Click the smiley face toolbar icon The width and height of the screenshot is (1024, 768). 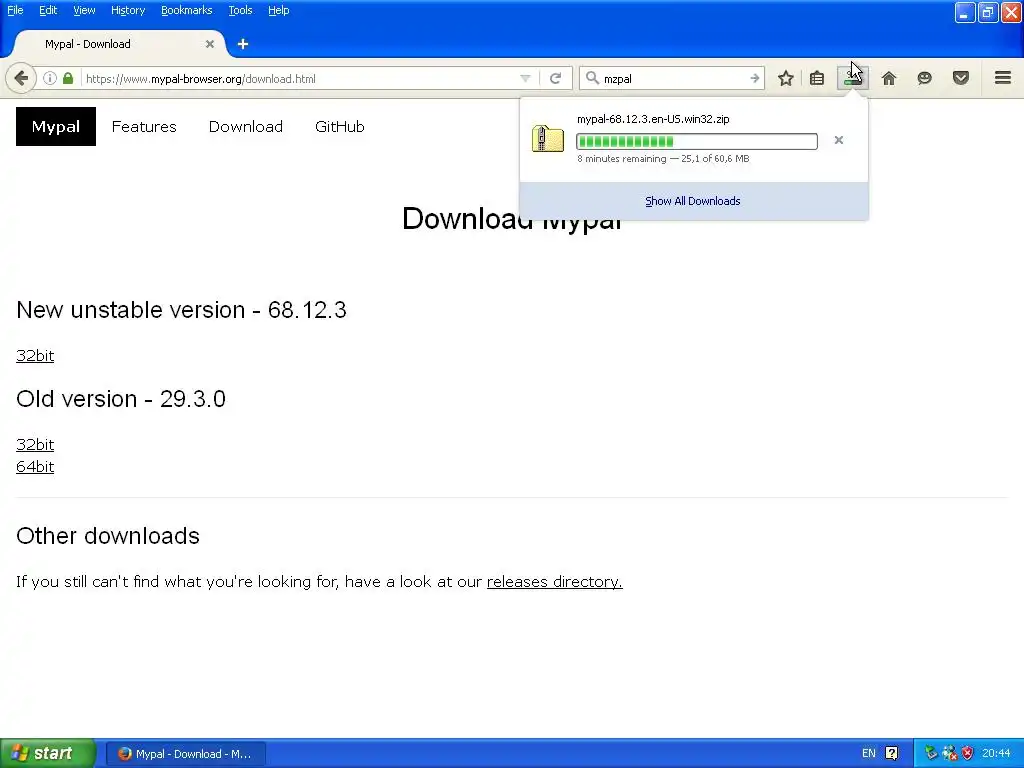924,78
